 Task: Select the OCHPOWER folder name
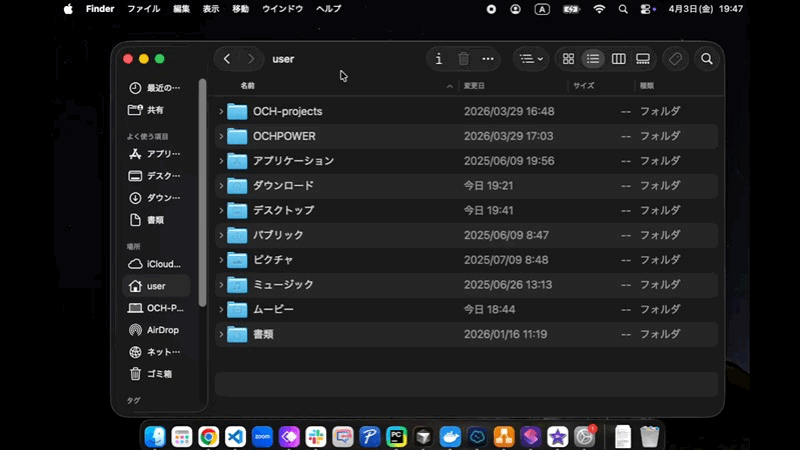click(x=284, y=136)
